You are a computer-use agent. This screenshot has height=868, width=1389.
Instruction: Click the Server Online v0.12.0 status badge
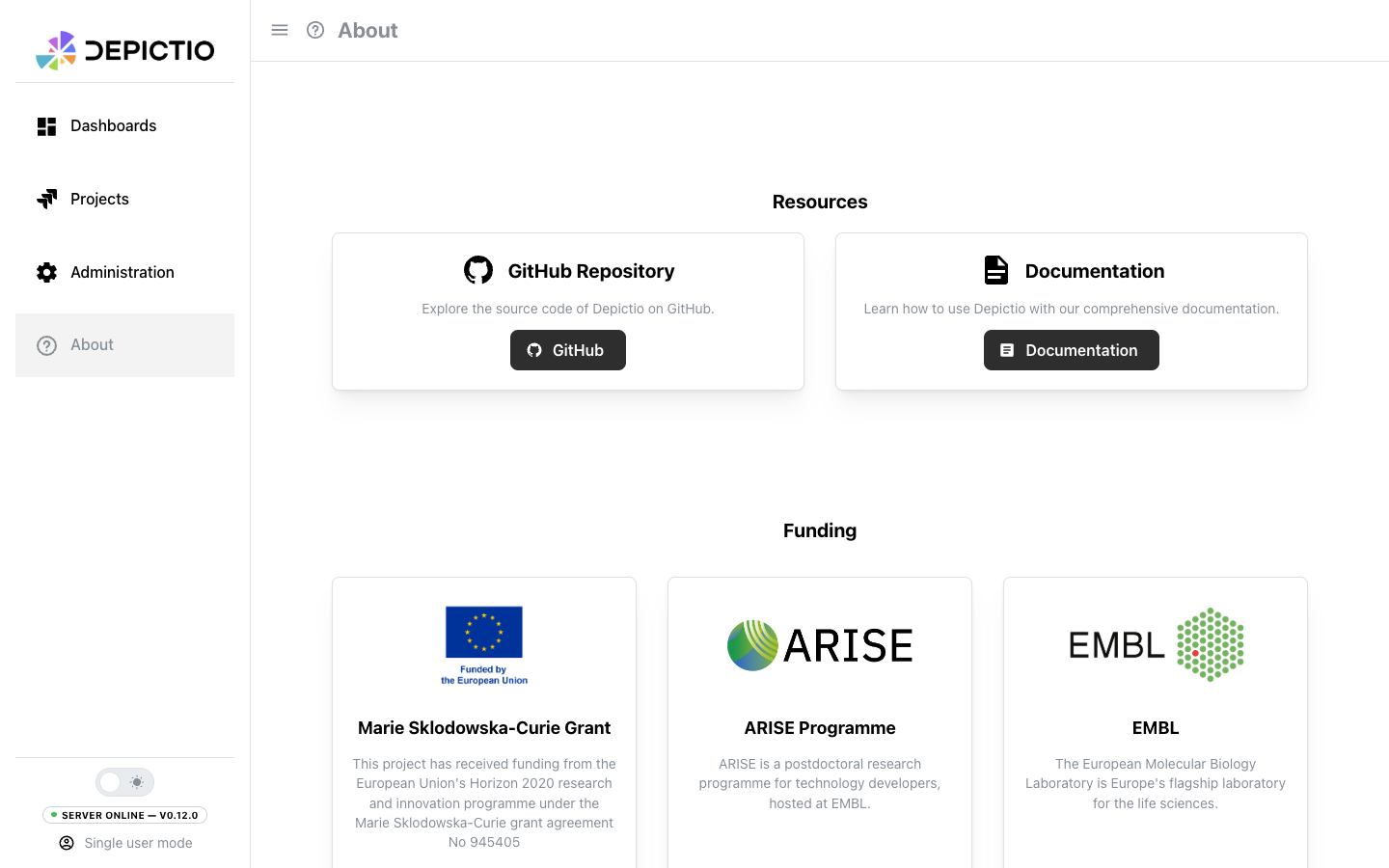(124, 815)
